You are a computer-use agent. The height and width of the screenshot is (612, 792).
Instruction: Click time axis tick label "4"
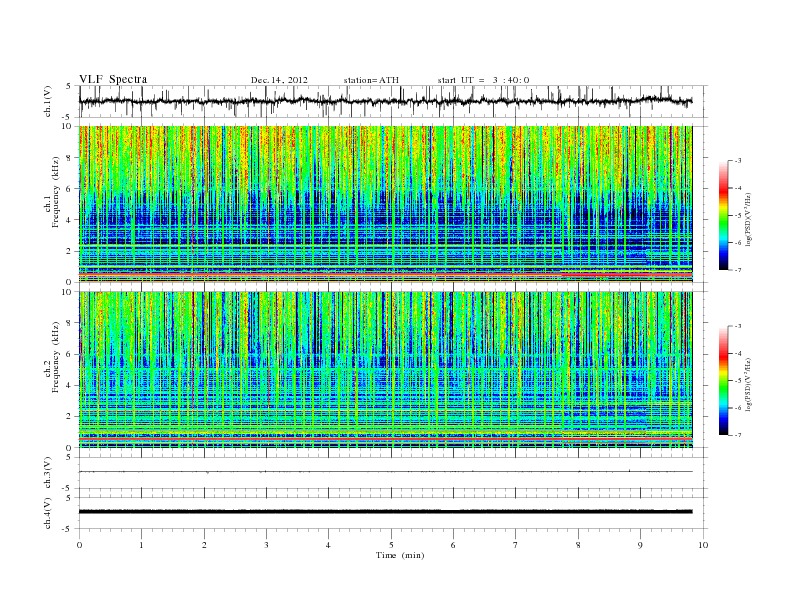coord(328,545)
